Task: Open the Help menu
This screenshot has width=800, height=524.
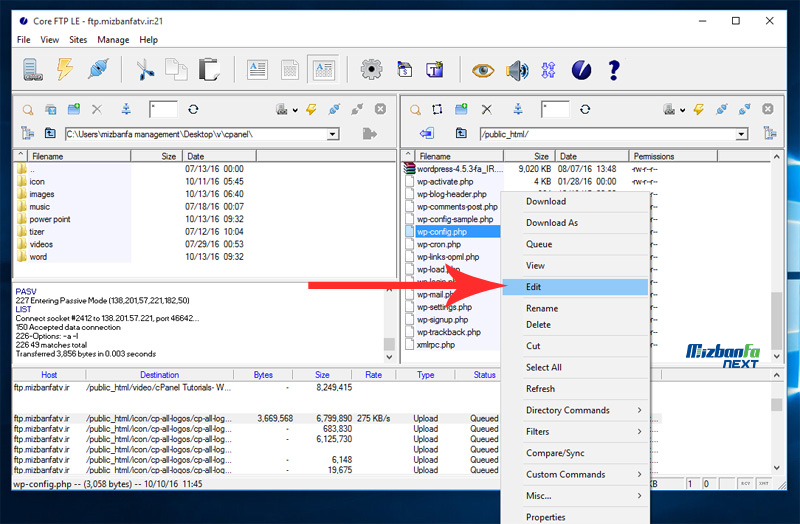Action: (x=148, y=40)
